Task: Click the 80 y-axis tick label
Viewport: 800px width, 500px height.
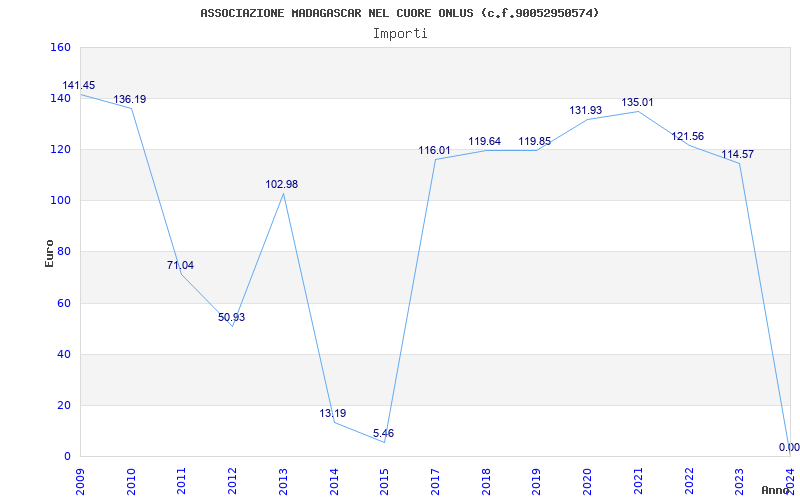Action: [x=63, y=252]
